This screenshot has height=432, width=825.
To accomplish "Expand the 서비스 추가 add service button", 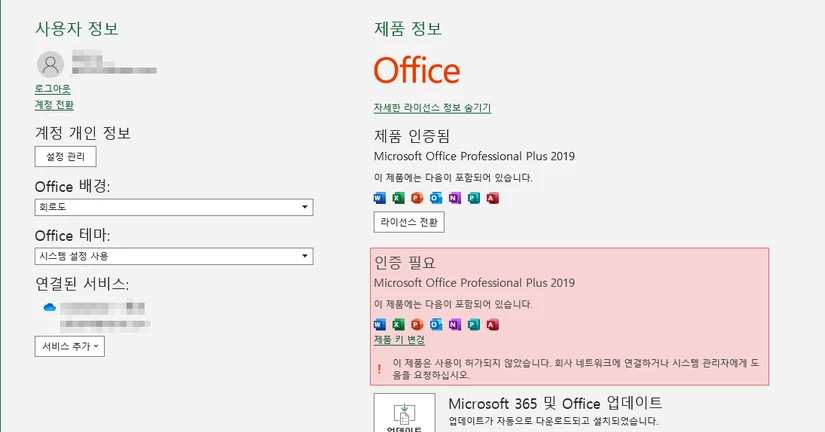I will click(70, 346).
